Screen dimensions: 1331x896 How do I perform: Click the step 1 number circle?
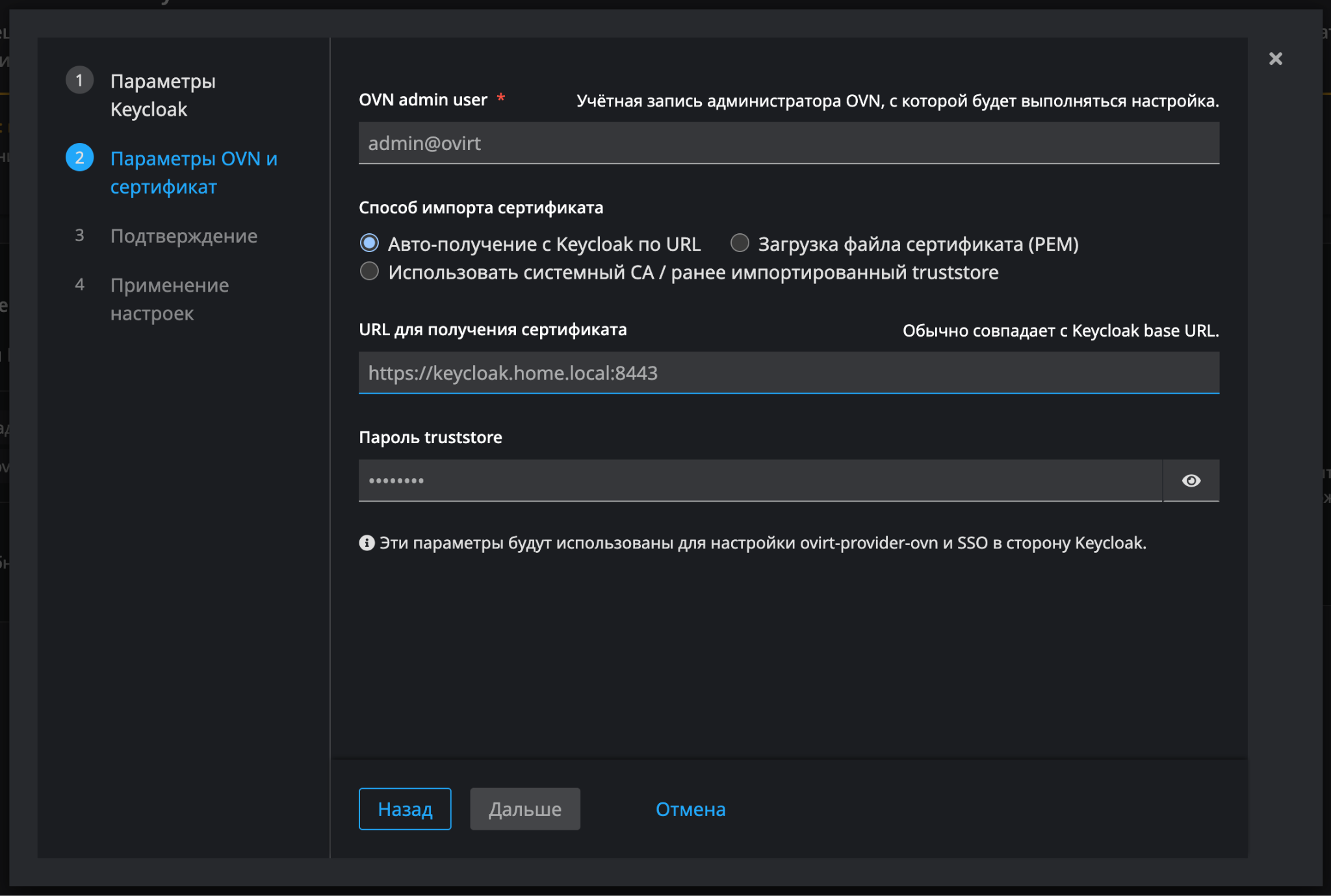tap(79, 81)
